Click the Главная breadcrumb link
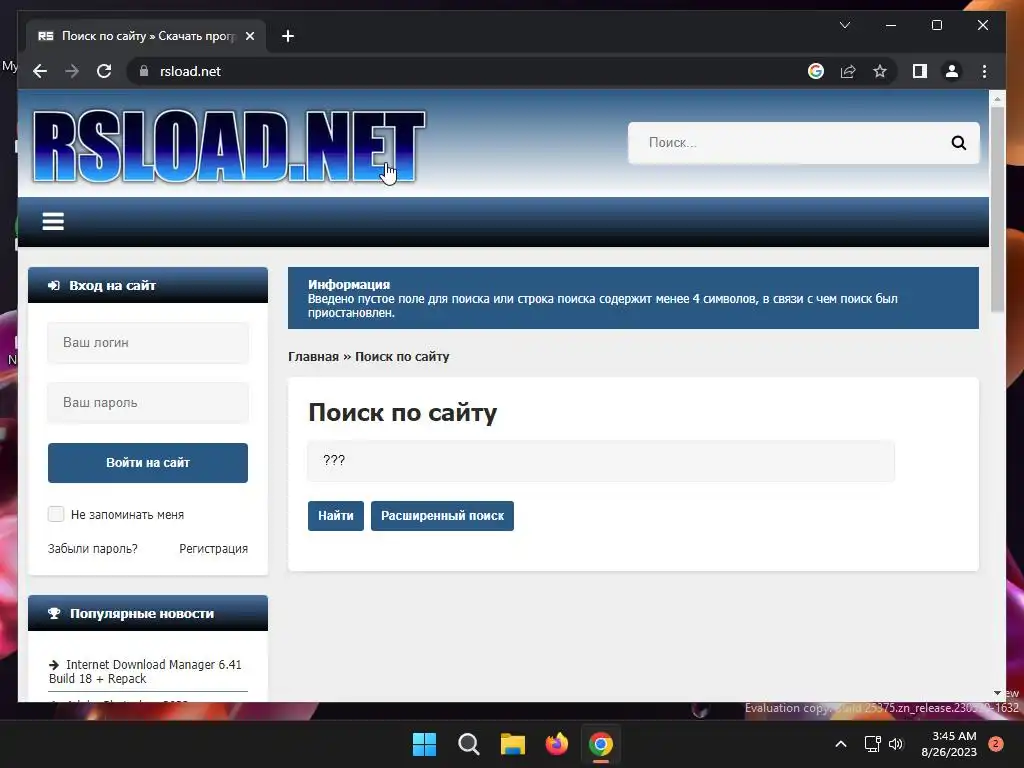The width and height of the screenshot is (1024, 768). tap(313, 357)
